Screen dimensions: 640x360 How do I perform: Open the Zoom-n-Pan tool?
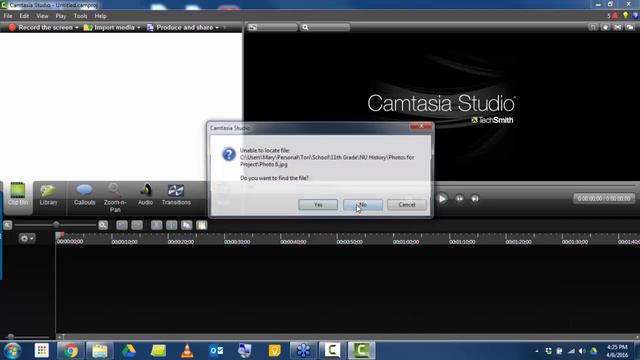(x=115, y=198)
